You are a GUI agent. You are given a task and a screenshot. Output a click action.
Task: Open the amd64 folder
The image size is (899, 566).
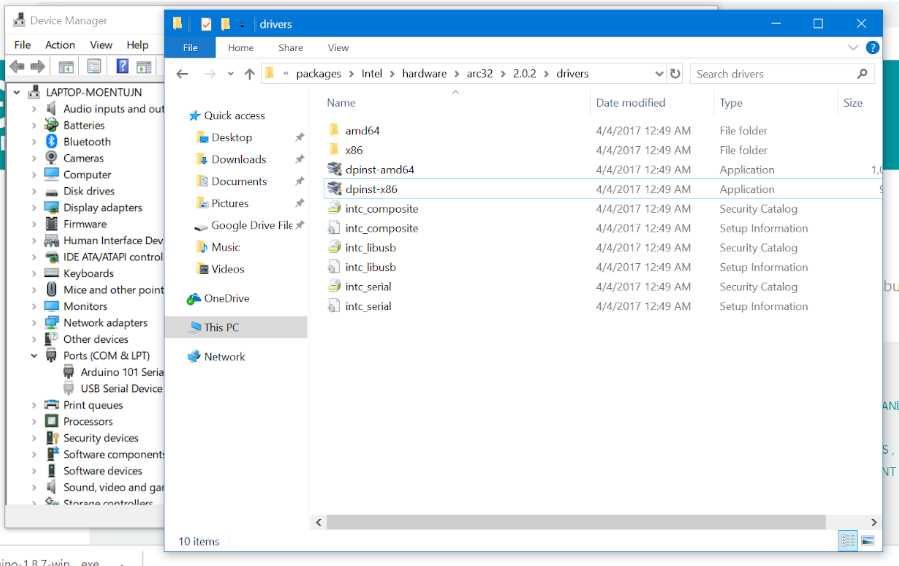tap(362, 131)
